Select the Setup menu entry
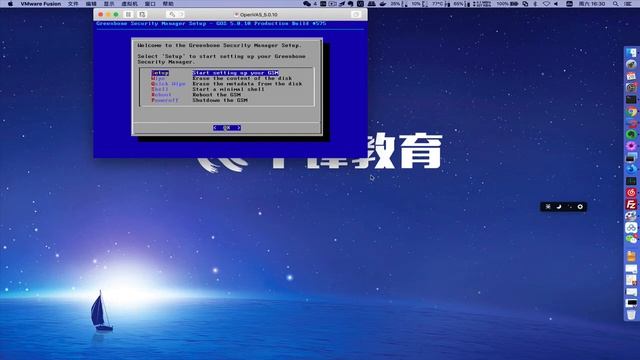This screenshot has width=640, height=360. pos(160,73)
